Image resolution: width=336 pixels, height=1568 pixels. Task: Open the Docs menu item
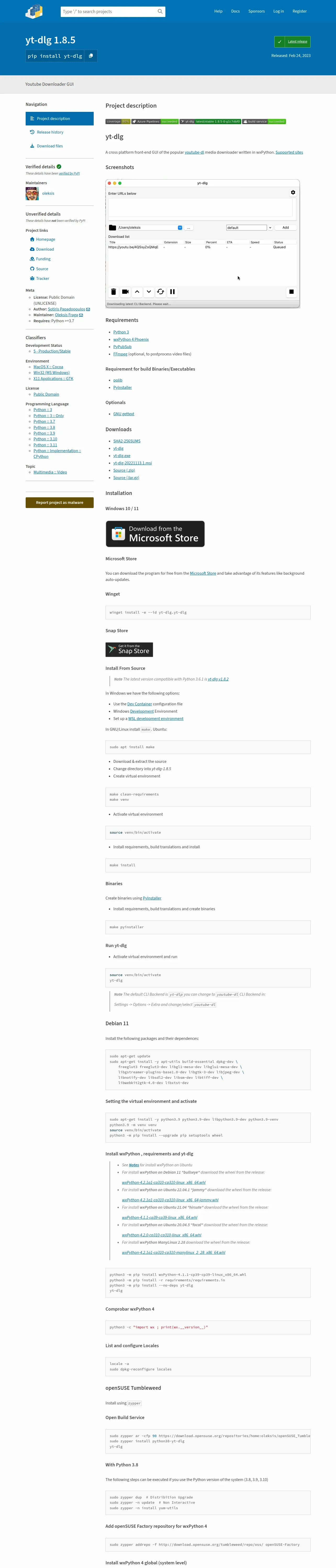[235, 11]
